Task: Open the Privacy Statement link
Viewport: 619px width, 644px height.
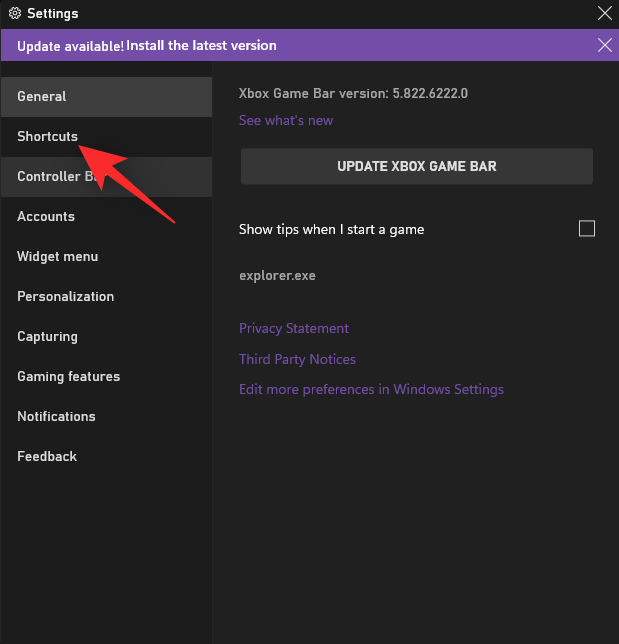Action: point(294,328)
